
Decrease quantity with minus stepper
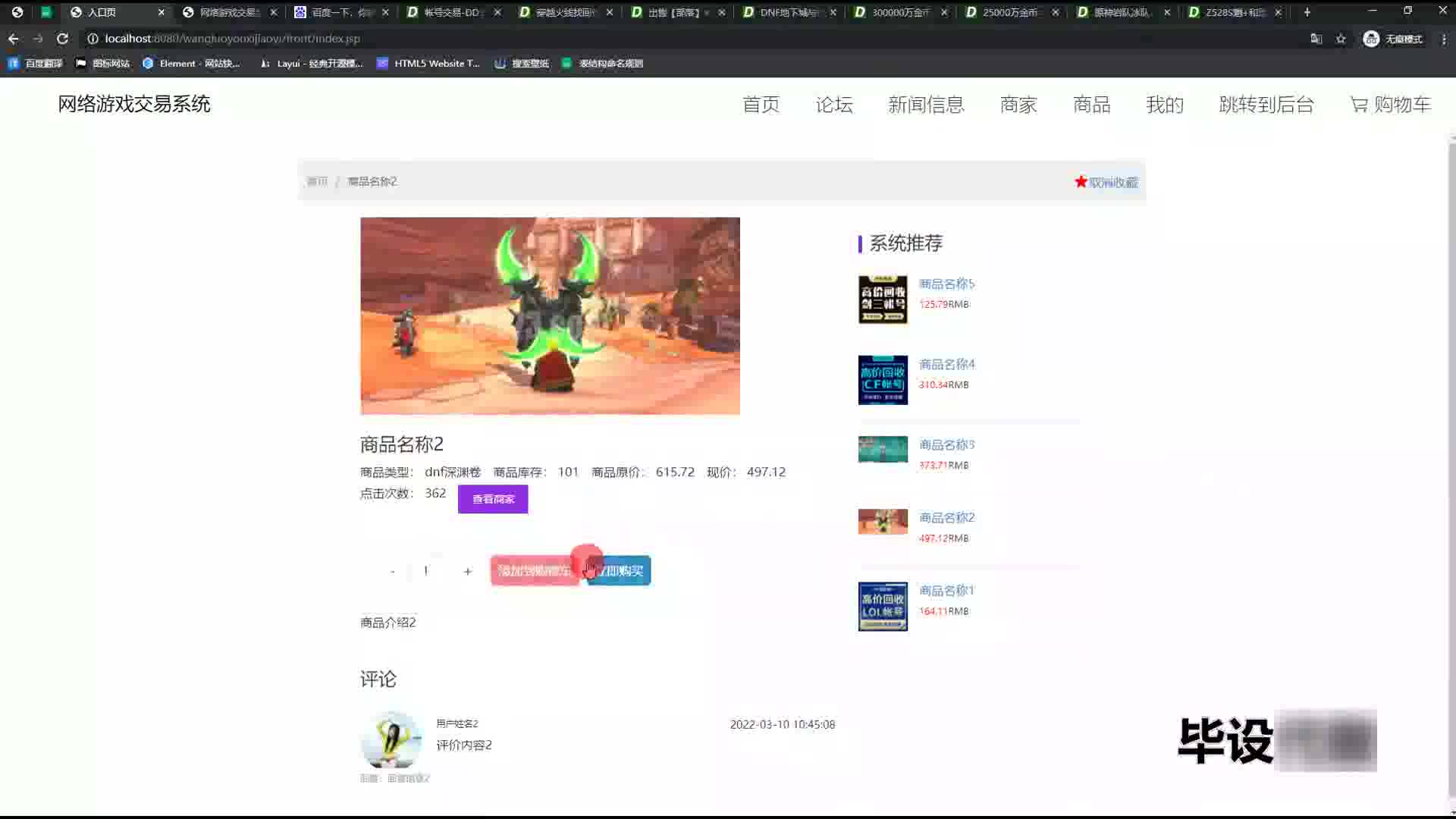[x=392, y=571]
